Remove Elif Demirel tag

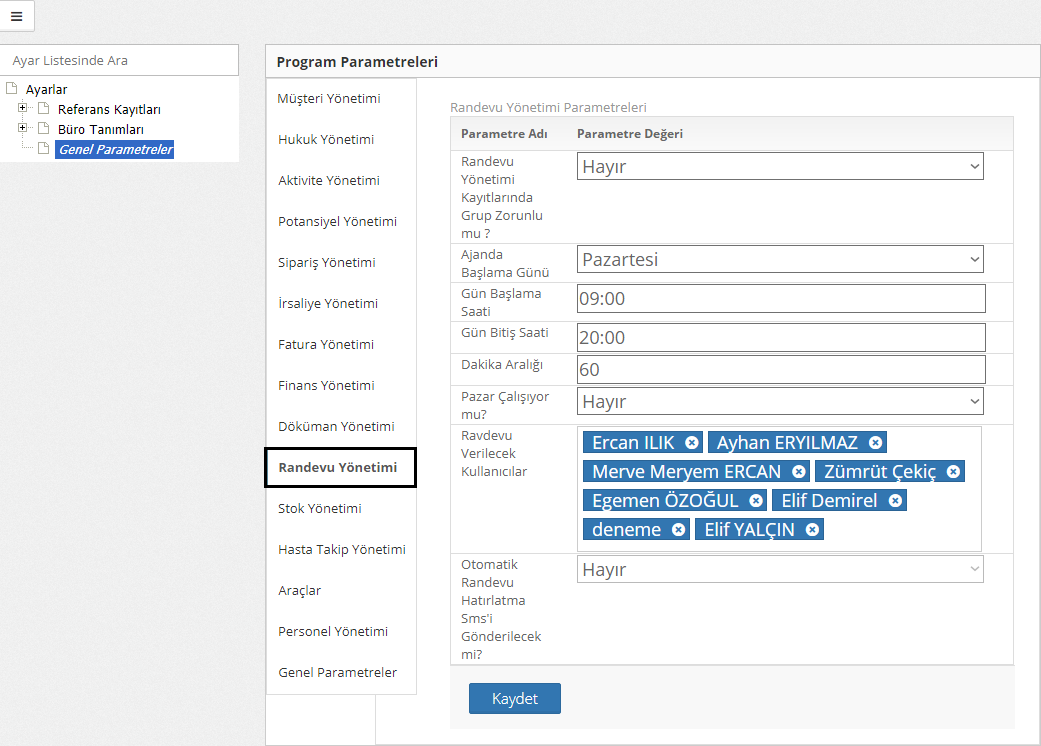tap(895, 501)
